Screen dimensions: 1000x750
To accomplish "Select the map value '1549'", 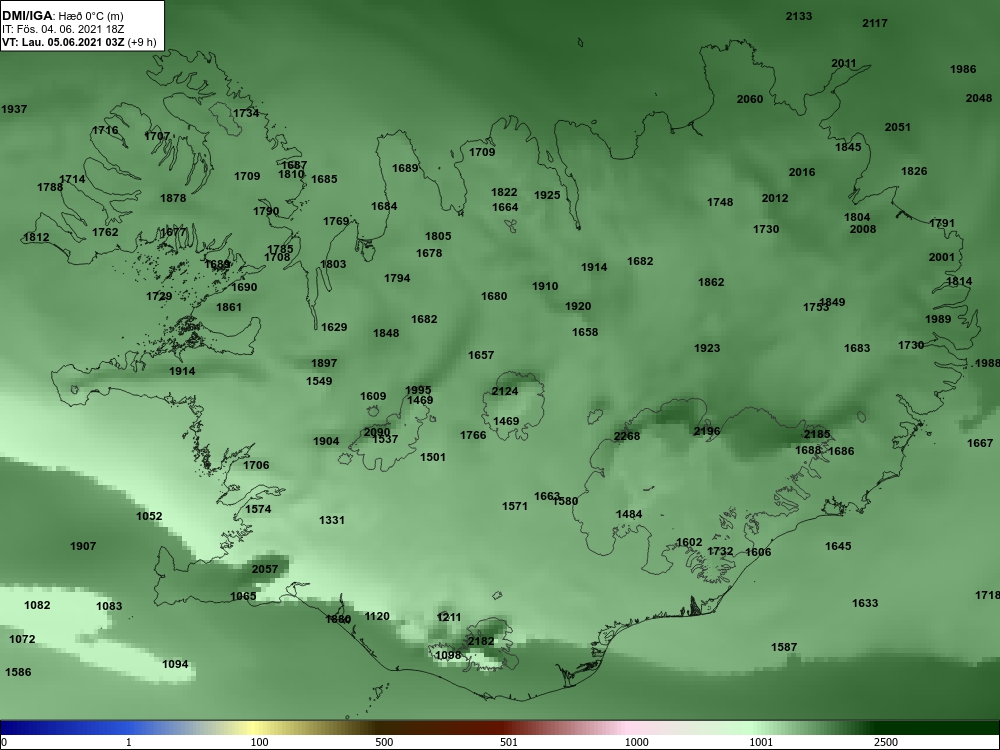I will pyautogui.click(x=318, y=381).
